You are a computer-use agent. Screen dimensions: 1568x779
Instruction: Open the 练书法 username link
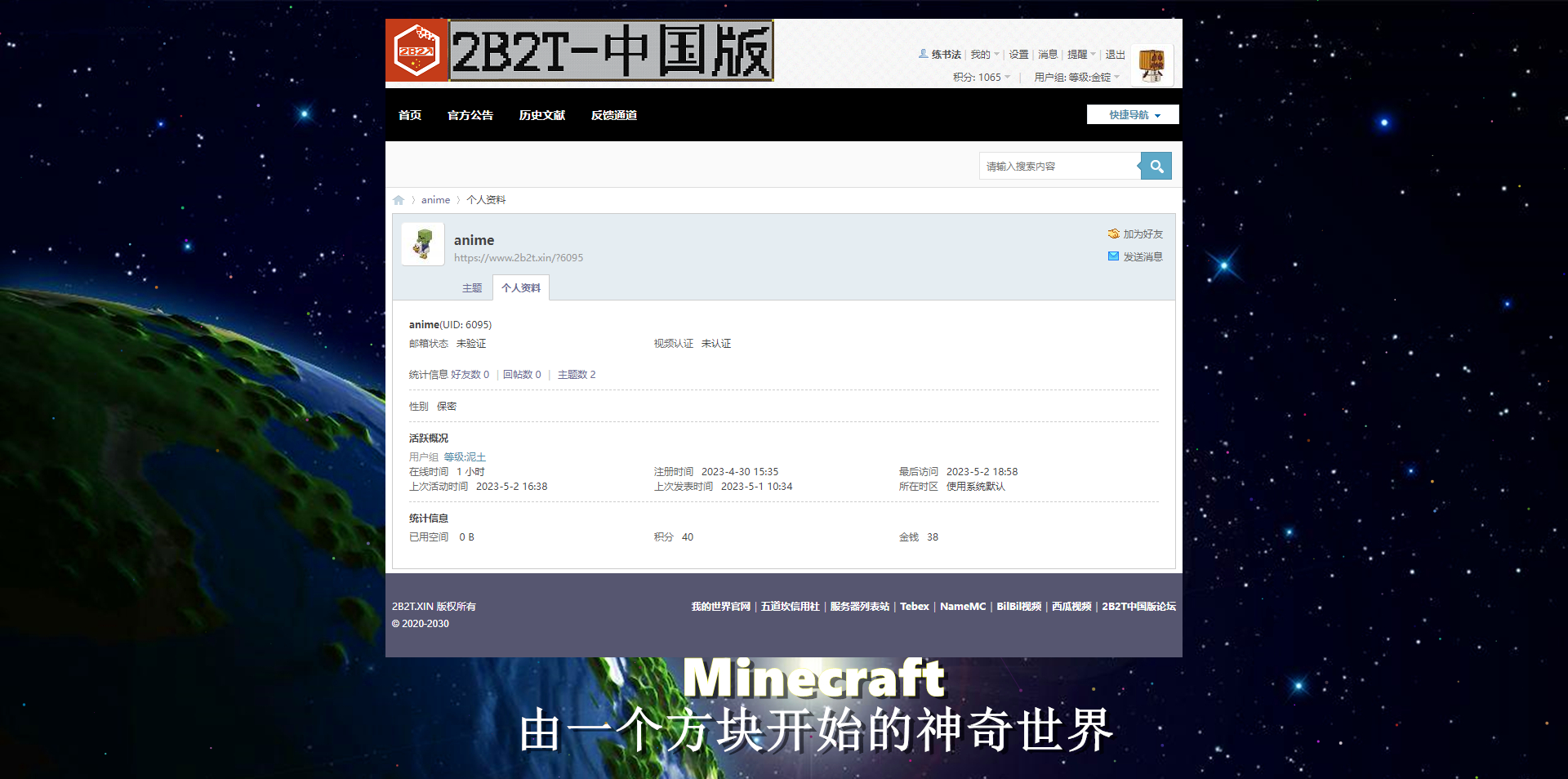946,55
